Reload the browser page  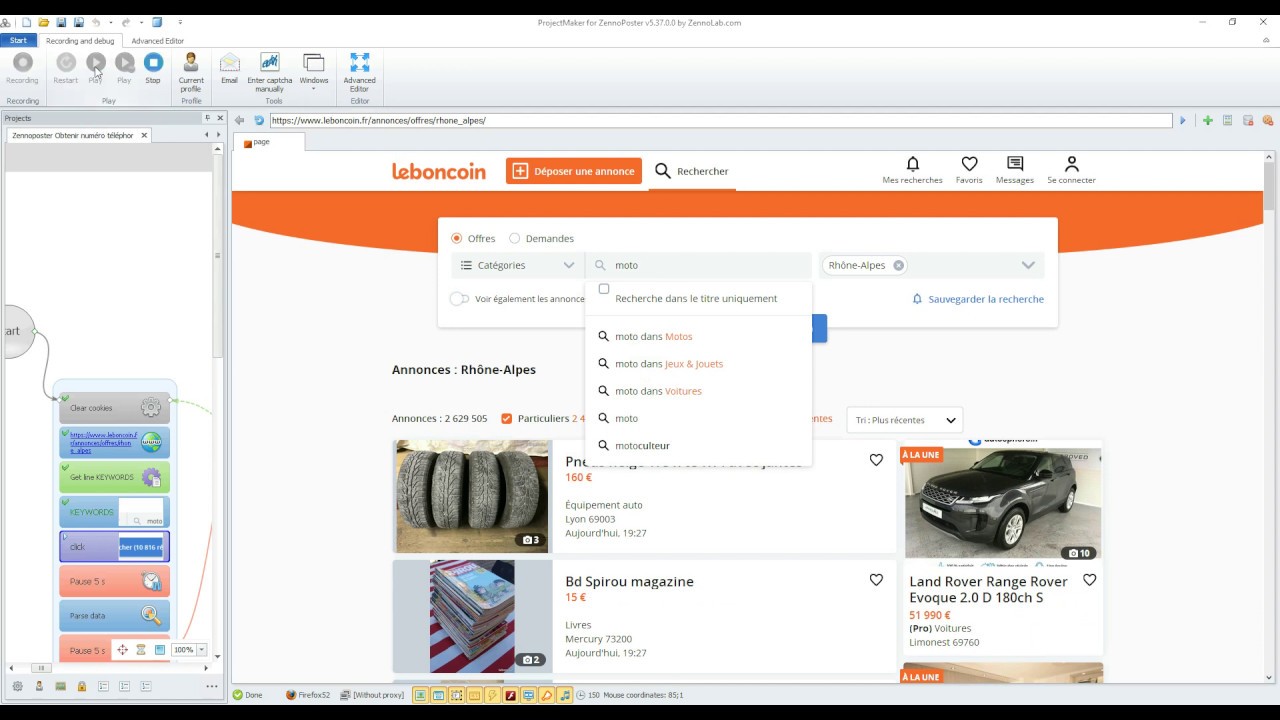[x=259, y=121]
